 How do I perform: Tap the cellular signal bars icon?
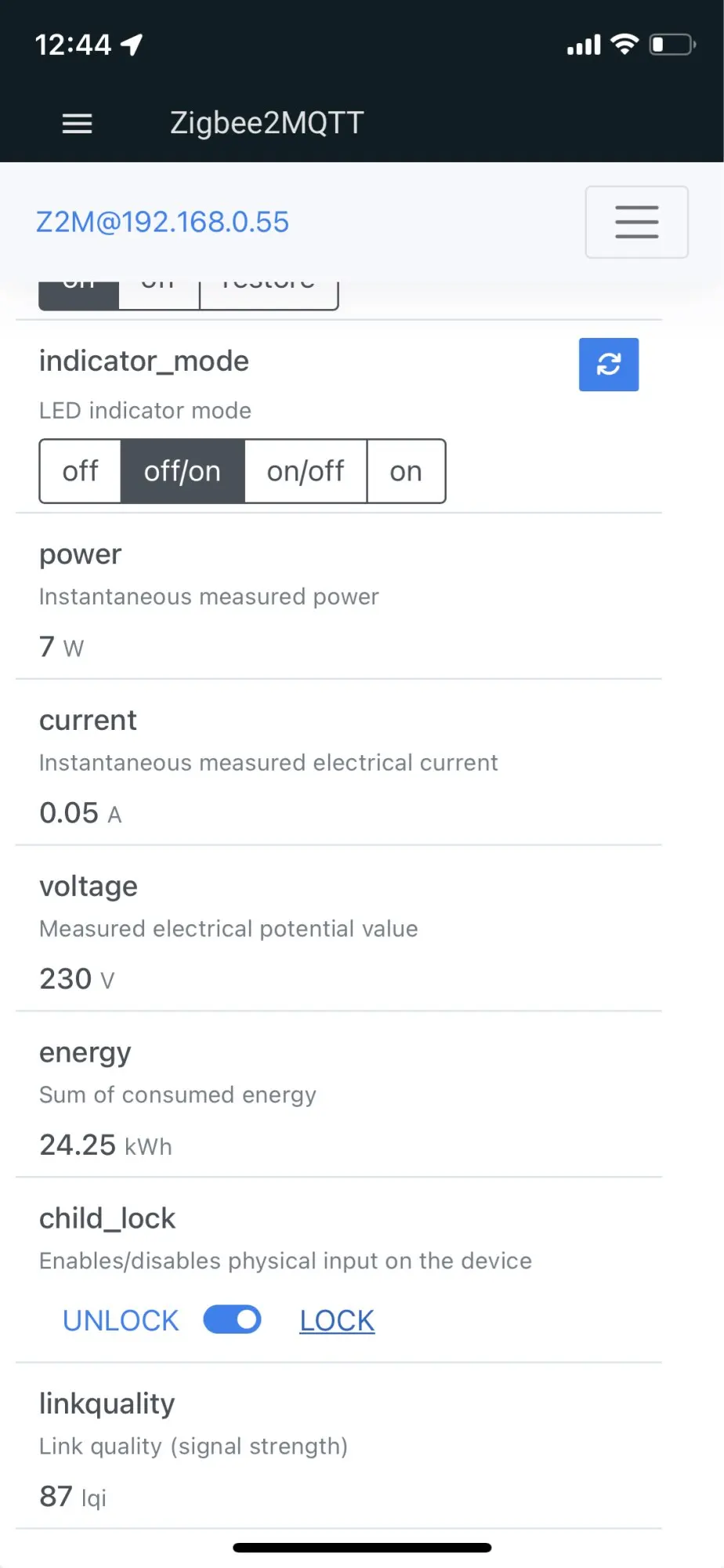pyautogui.click(x=584, y=45)
